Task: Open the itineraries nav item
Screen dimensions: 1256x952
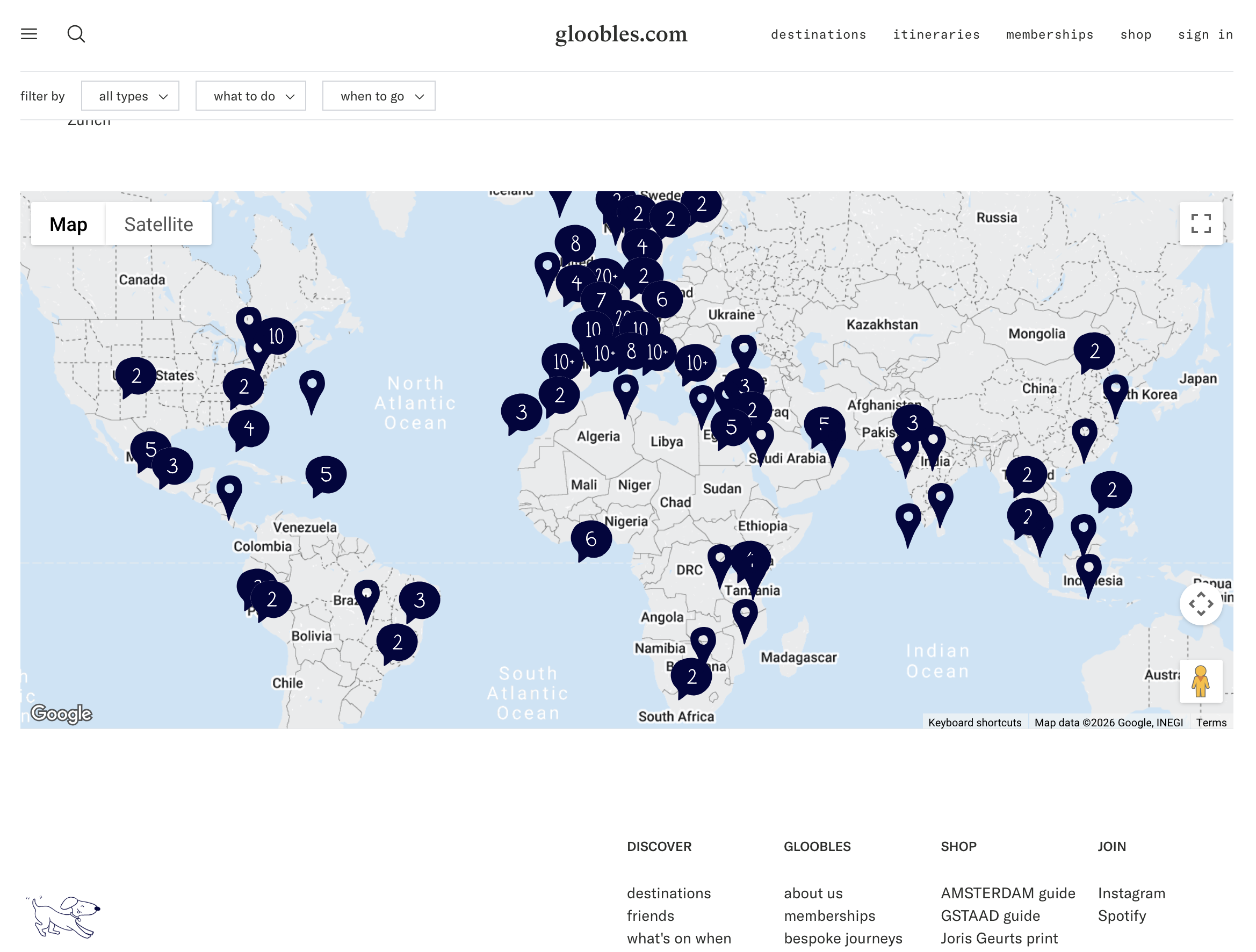Action: pyautogui.click(x=936, y=34)
